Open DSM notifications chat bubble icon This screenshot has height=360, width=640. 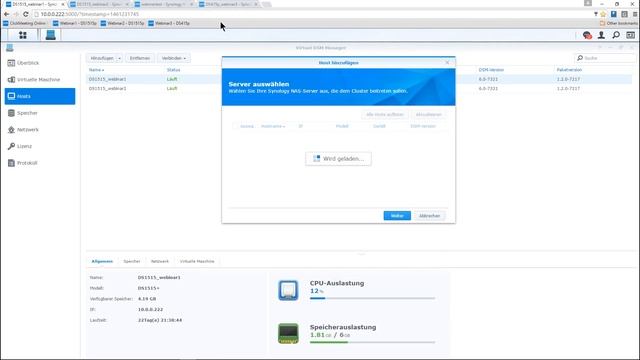(587, 36)
